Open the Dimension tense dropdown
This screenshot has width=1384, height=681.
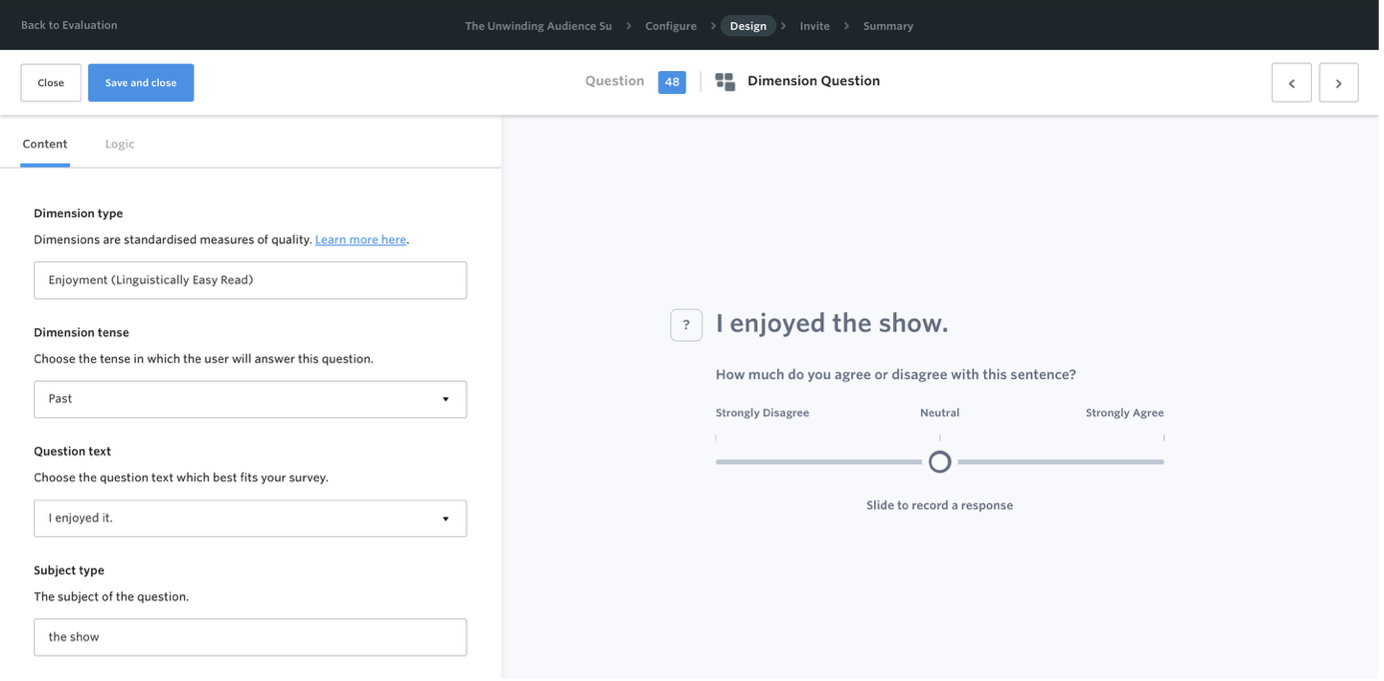pos(250,399)
